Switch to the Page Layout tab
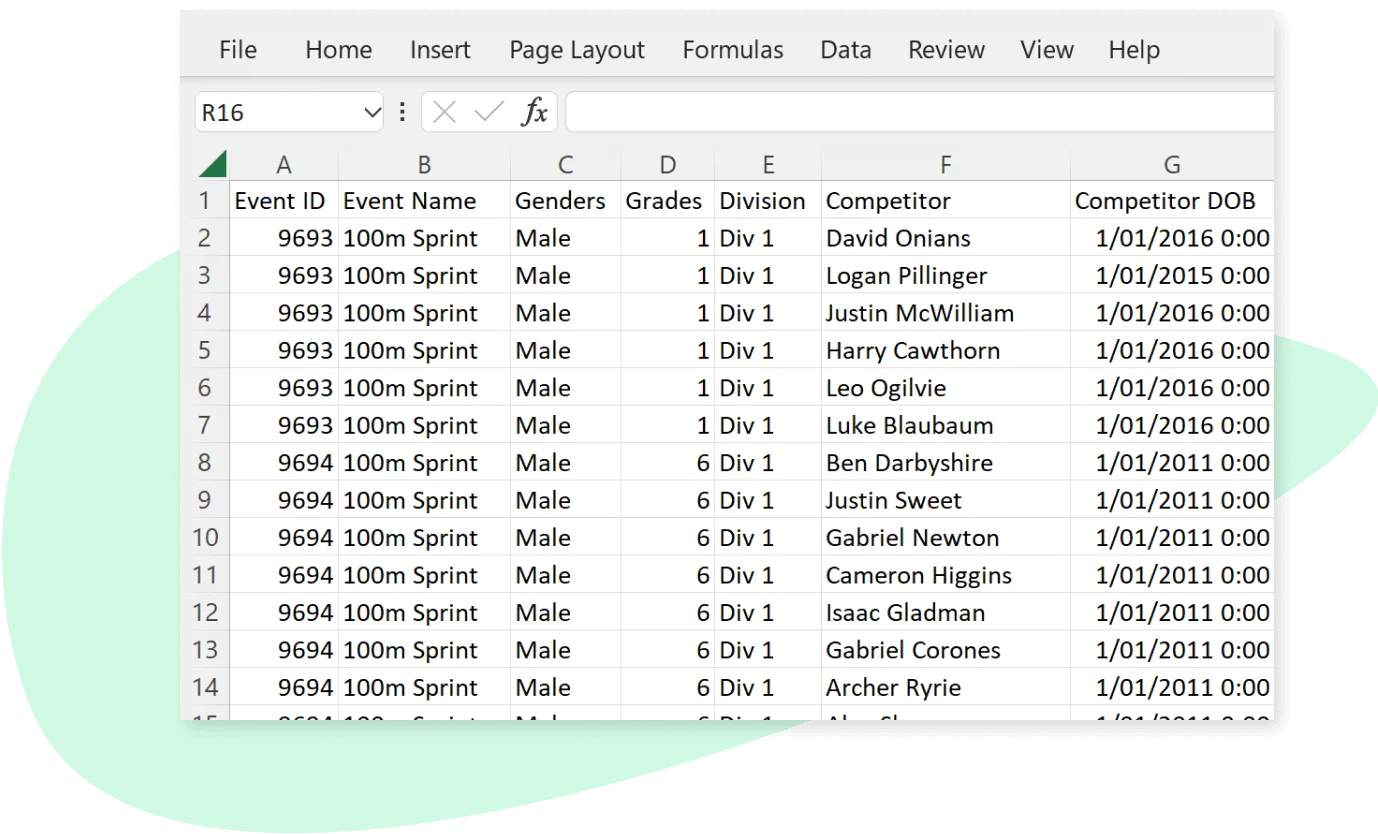 (x=576, y=49)
